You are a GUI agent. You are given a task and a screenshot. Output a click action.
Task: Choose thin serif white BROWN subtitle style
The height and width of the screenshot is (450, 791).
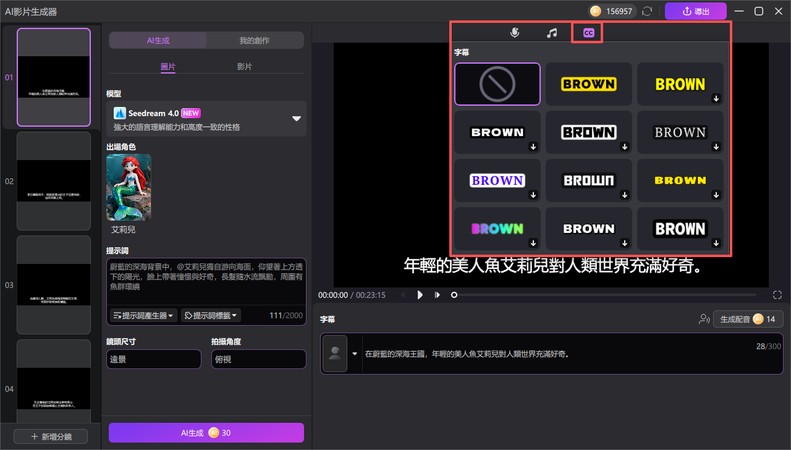(x=680, y=132)
